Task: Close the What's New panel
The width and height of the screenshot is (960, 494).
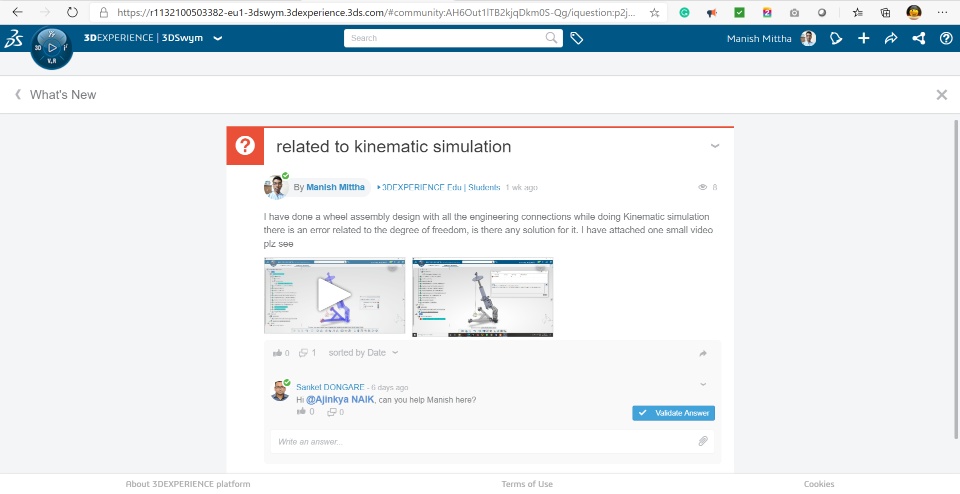Action: 942,94
